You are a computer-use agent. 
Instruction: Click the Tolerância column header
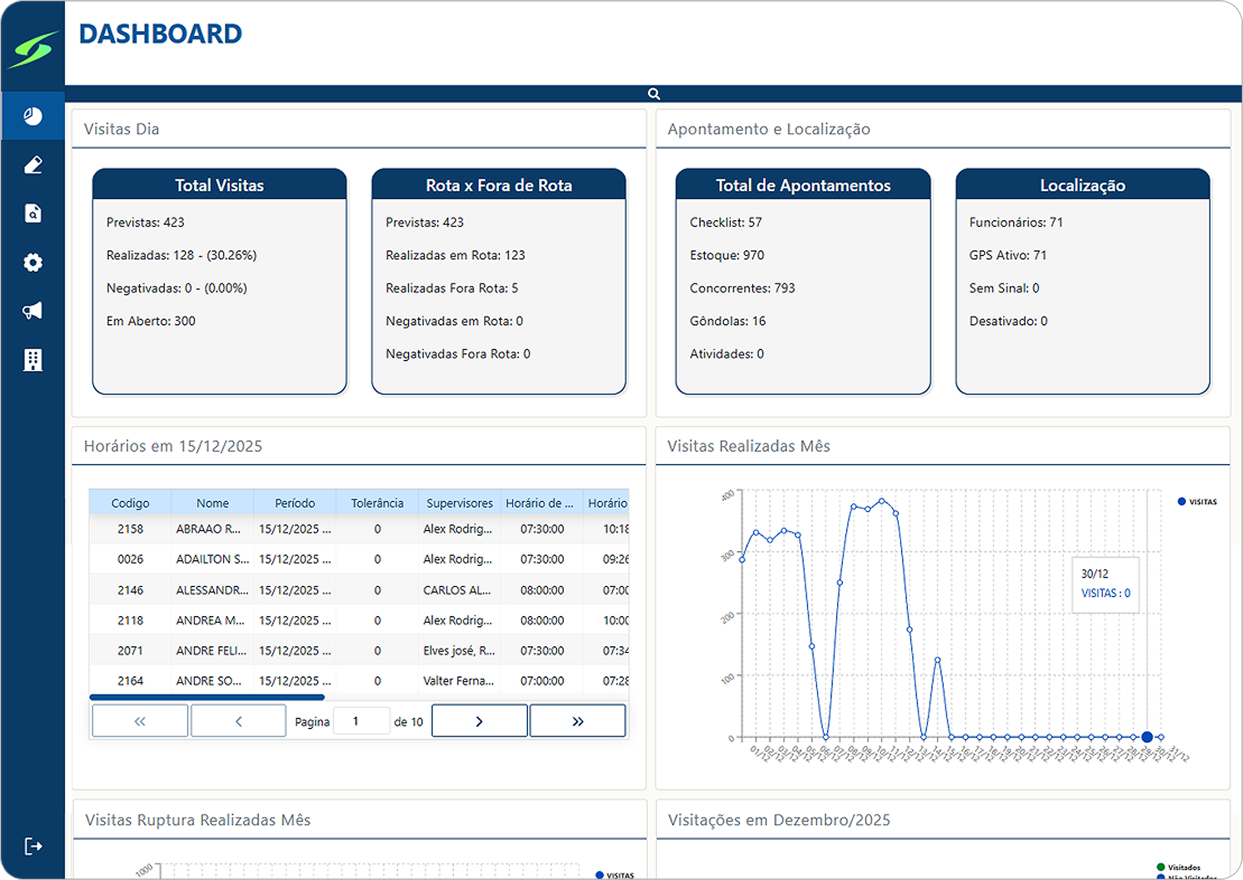[x=377, y=503]
